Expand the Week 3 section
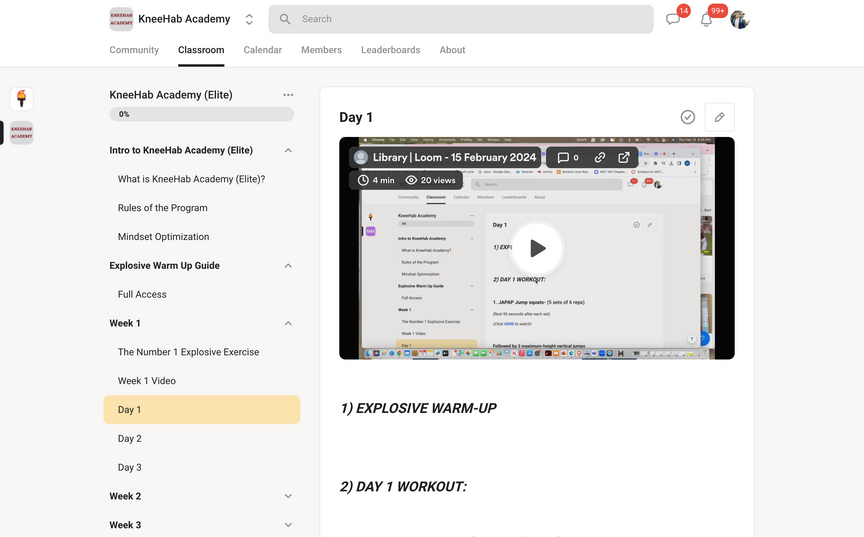This screenshot has width=864, height=537. point(288,525)
